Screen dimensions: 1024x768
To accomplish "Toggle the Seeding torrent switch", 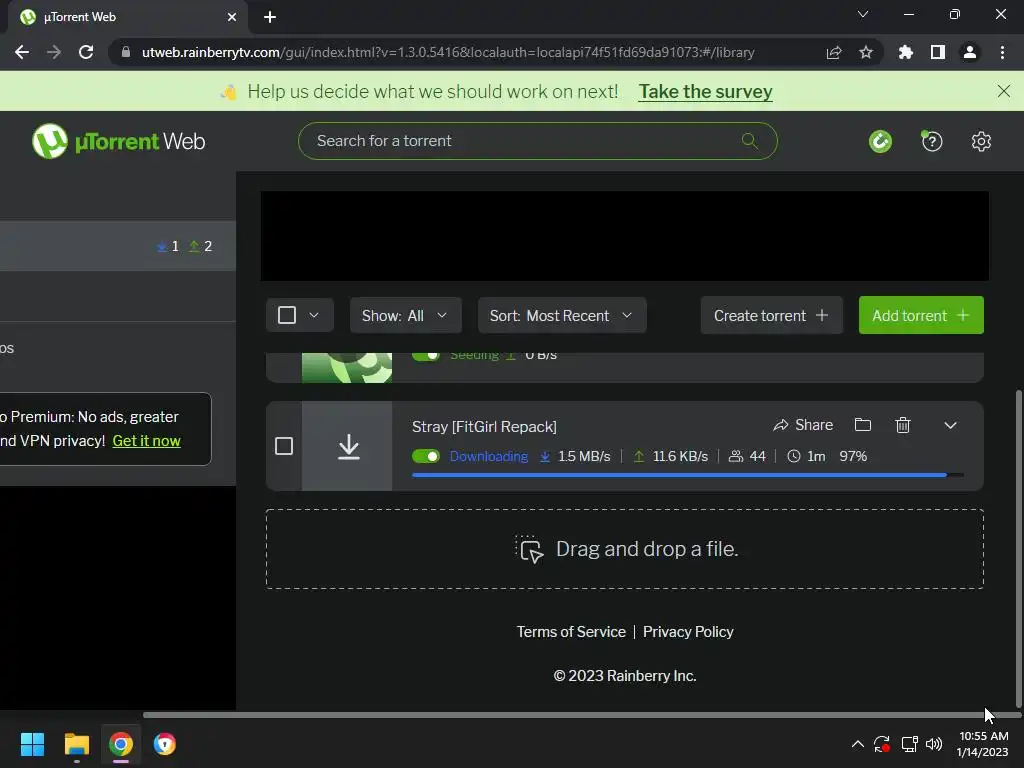I will coord(426,356).
